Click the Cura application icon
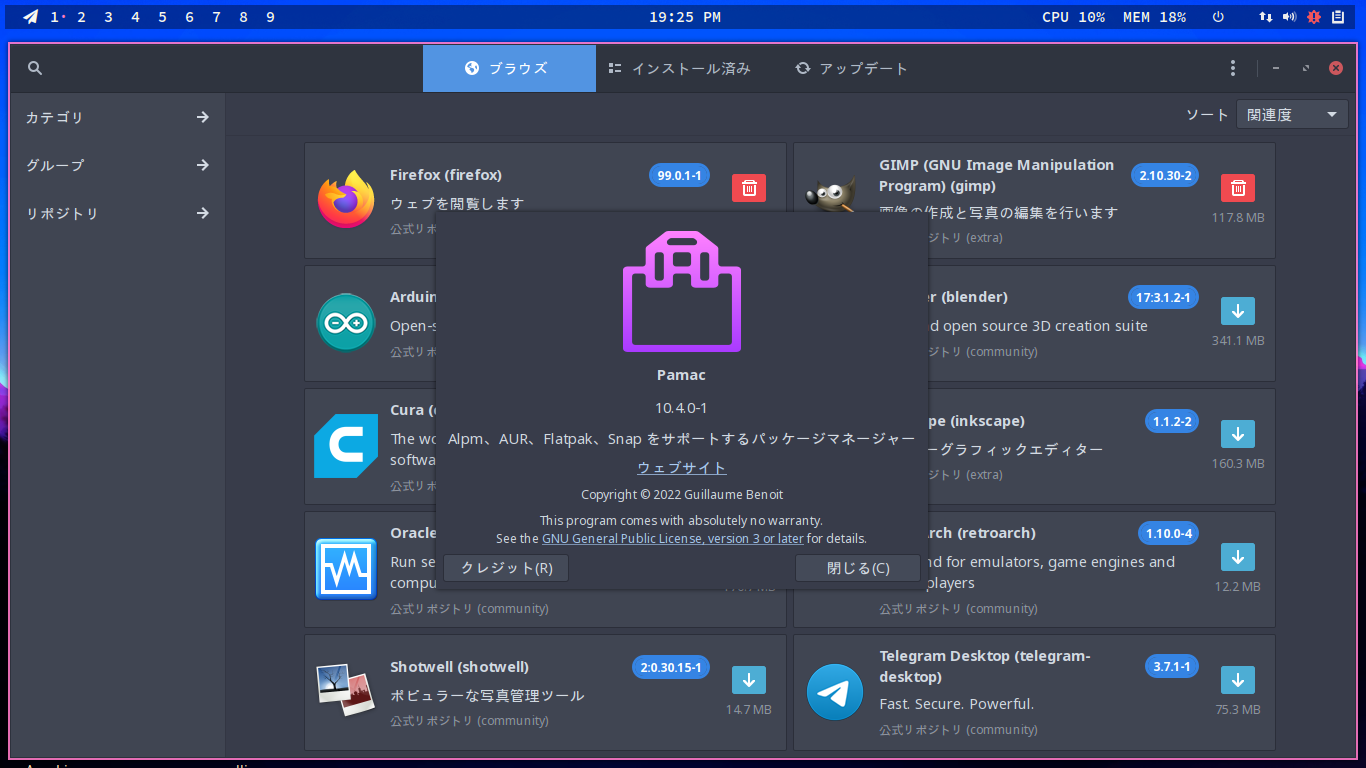The image size is (1366, 768). pyautogui.click(x=346, y=446)
